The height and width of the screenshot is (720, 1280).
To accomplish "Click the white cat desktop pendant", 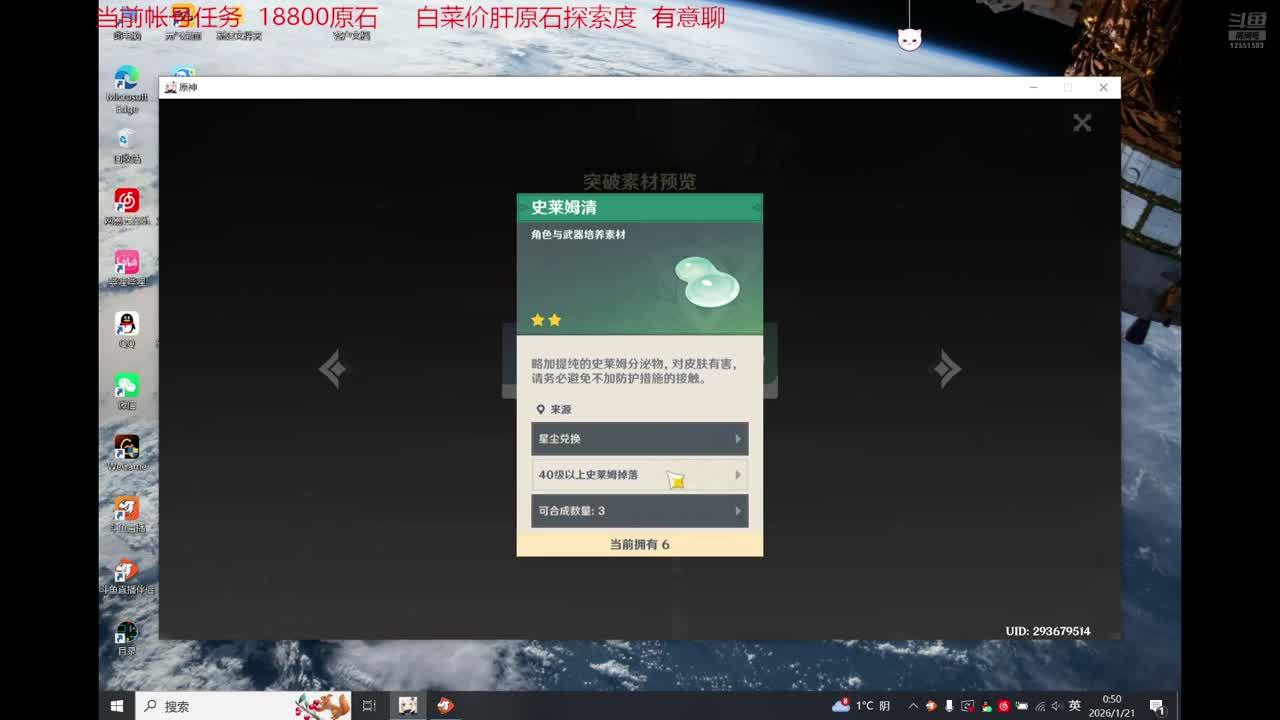I will 909,39.
